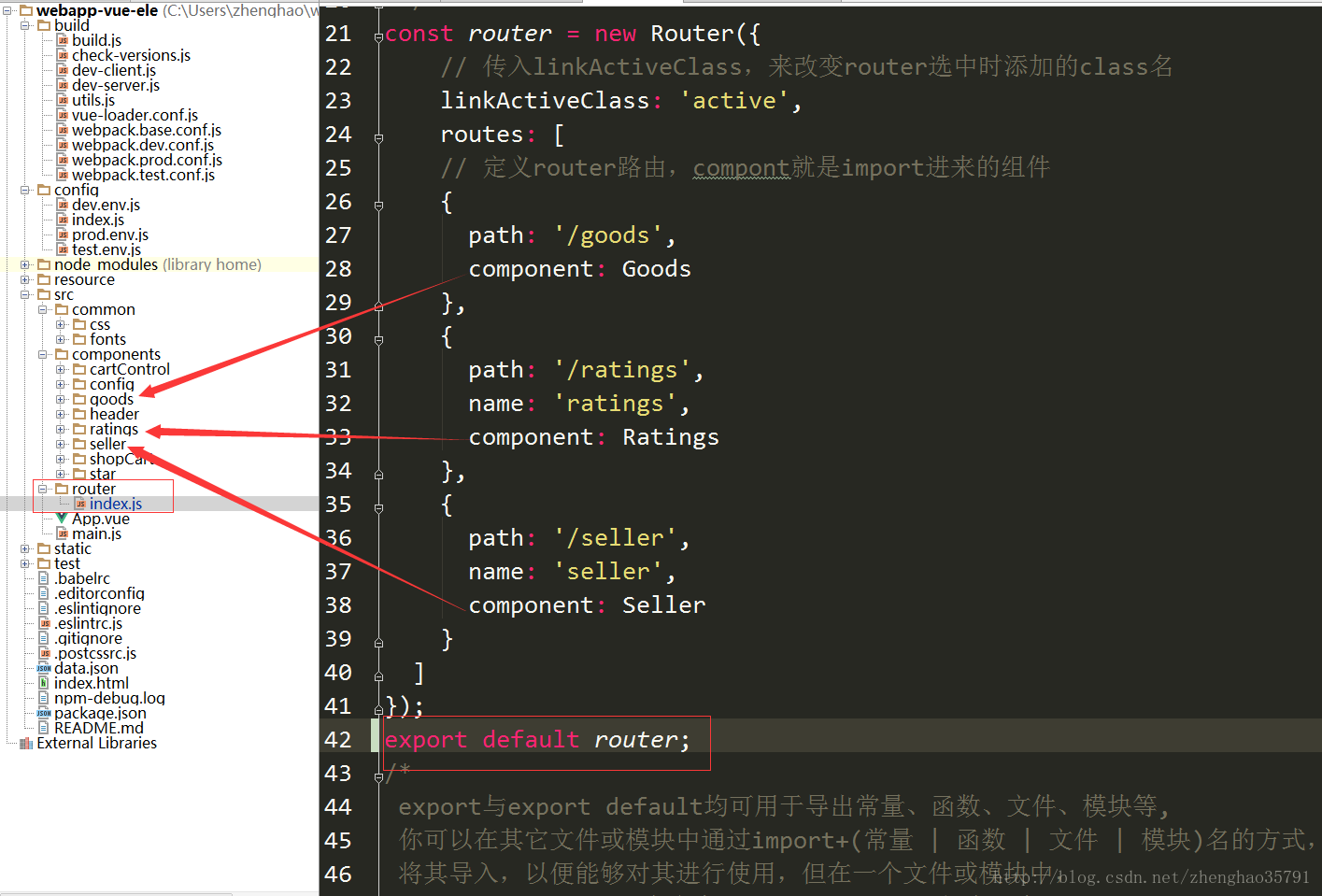Fold the code block at line 21
The height and width of the screenshot is (896, 1322).
[378, 37]
